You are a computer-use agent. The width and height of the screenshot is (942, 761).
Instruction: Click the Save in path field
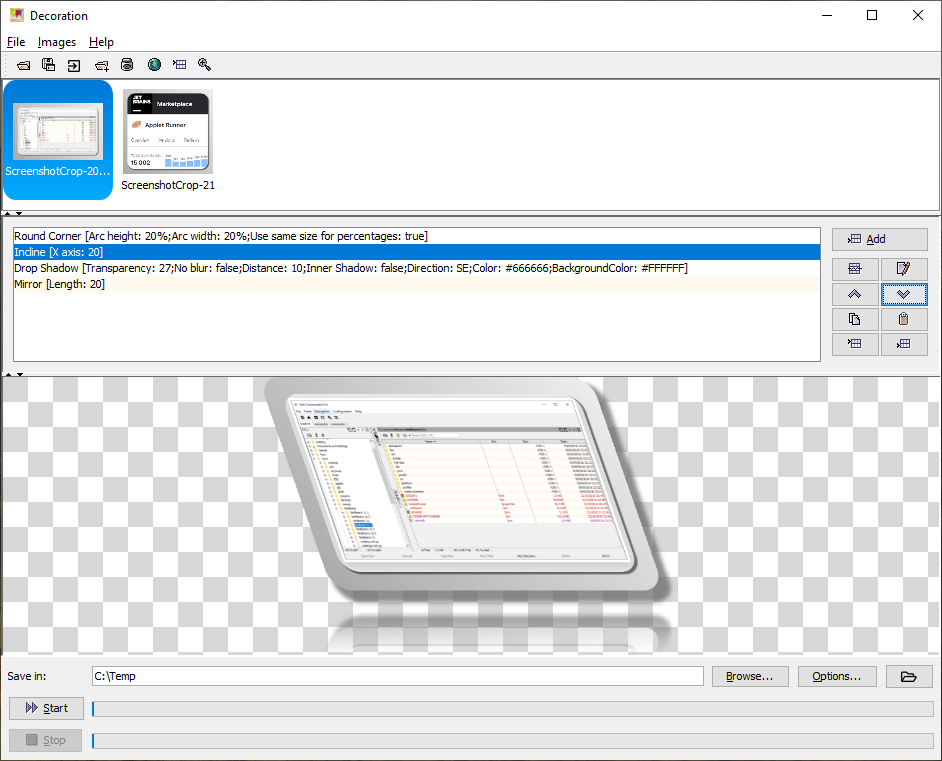pos(397,676)
